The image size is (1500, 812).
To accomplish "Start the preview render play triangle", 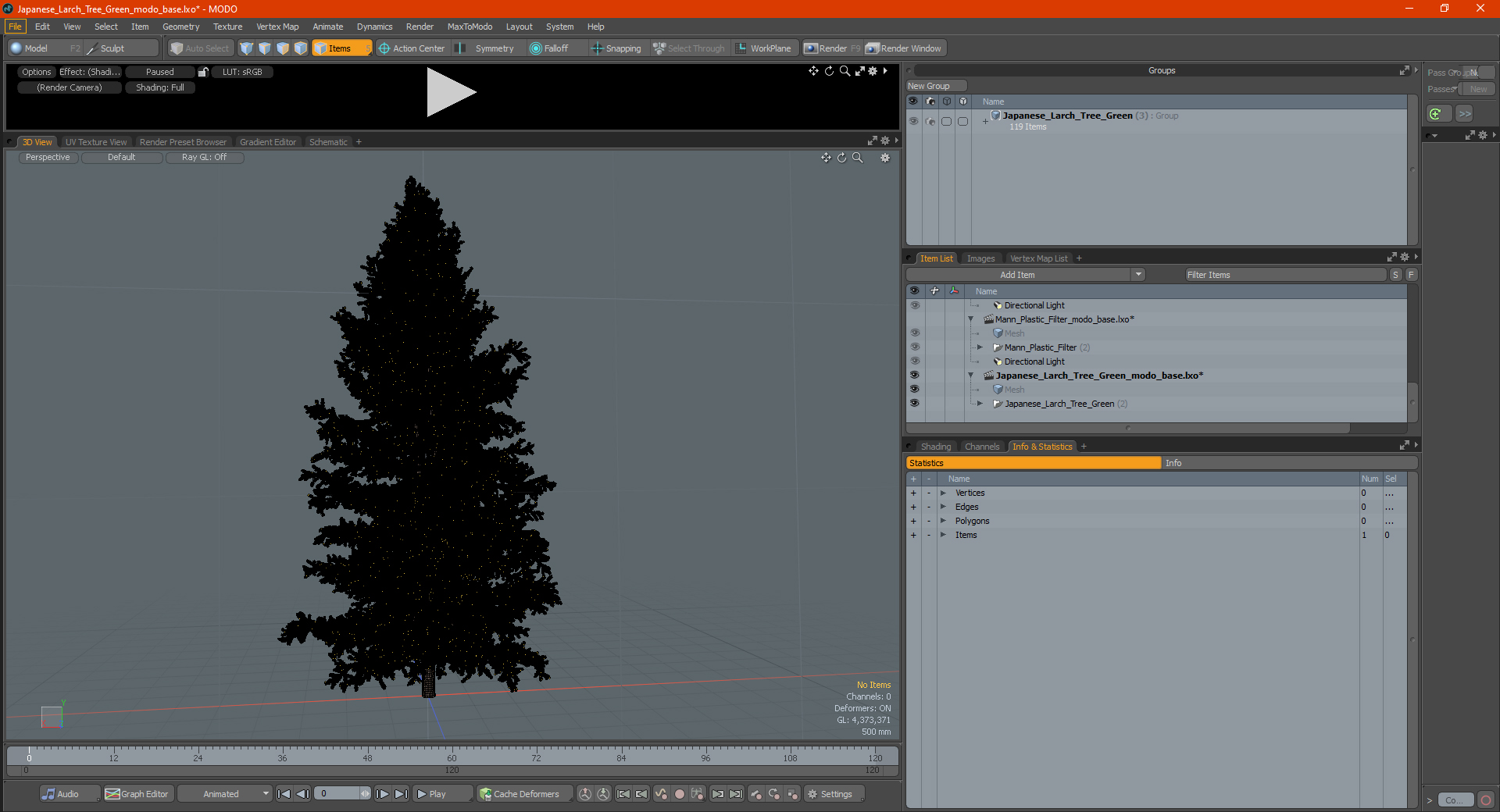I will pos(451,92).
